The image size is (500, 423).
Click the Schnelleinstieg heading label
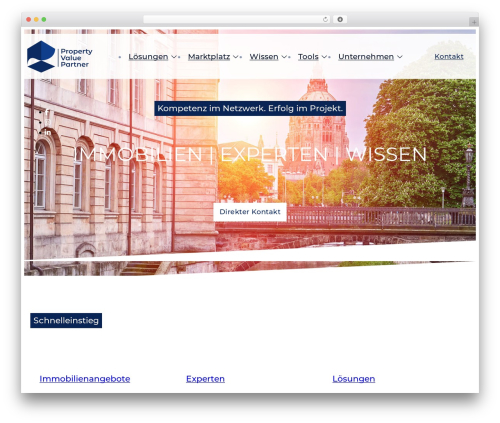click(66, 320)
